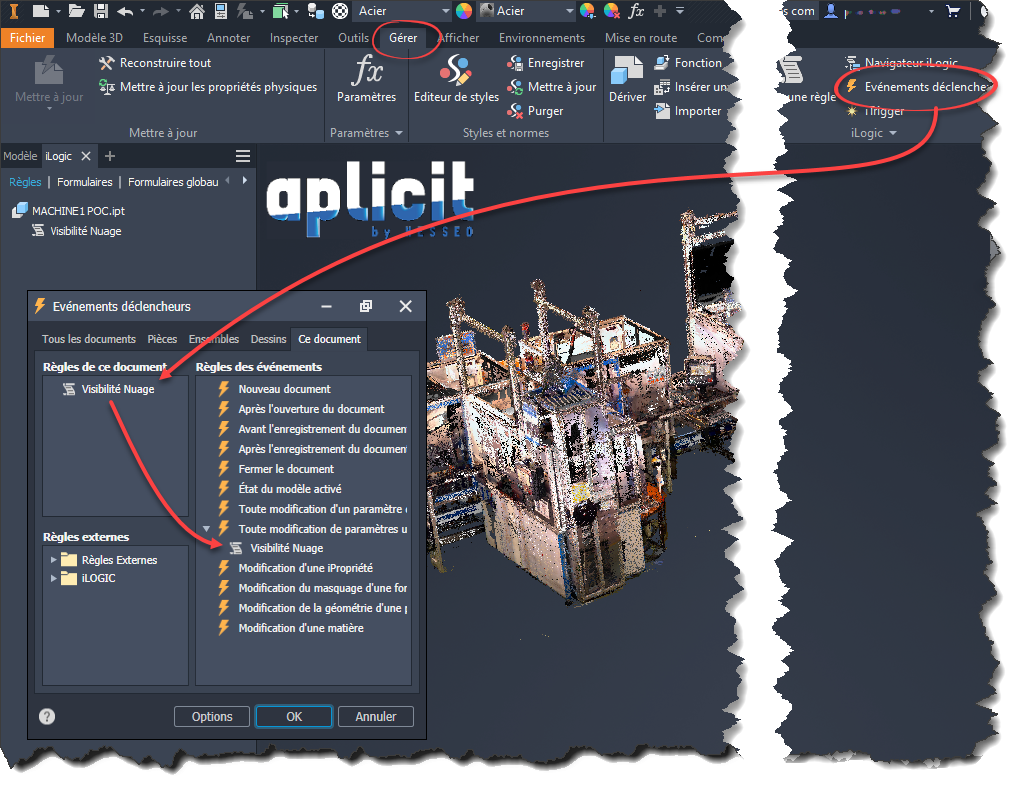The image size is (1022, 789).
Task: Click the Dériver tool icon
Action: click(x=627, y=79)
